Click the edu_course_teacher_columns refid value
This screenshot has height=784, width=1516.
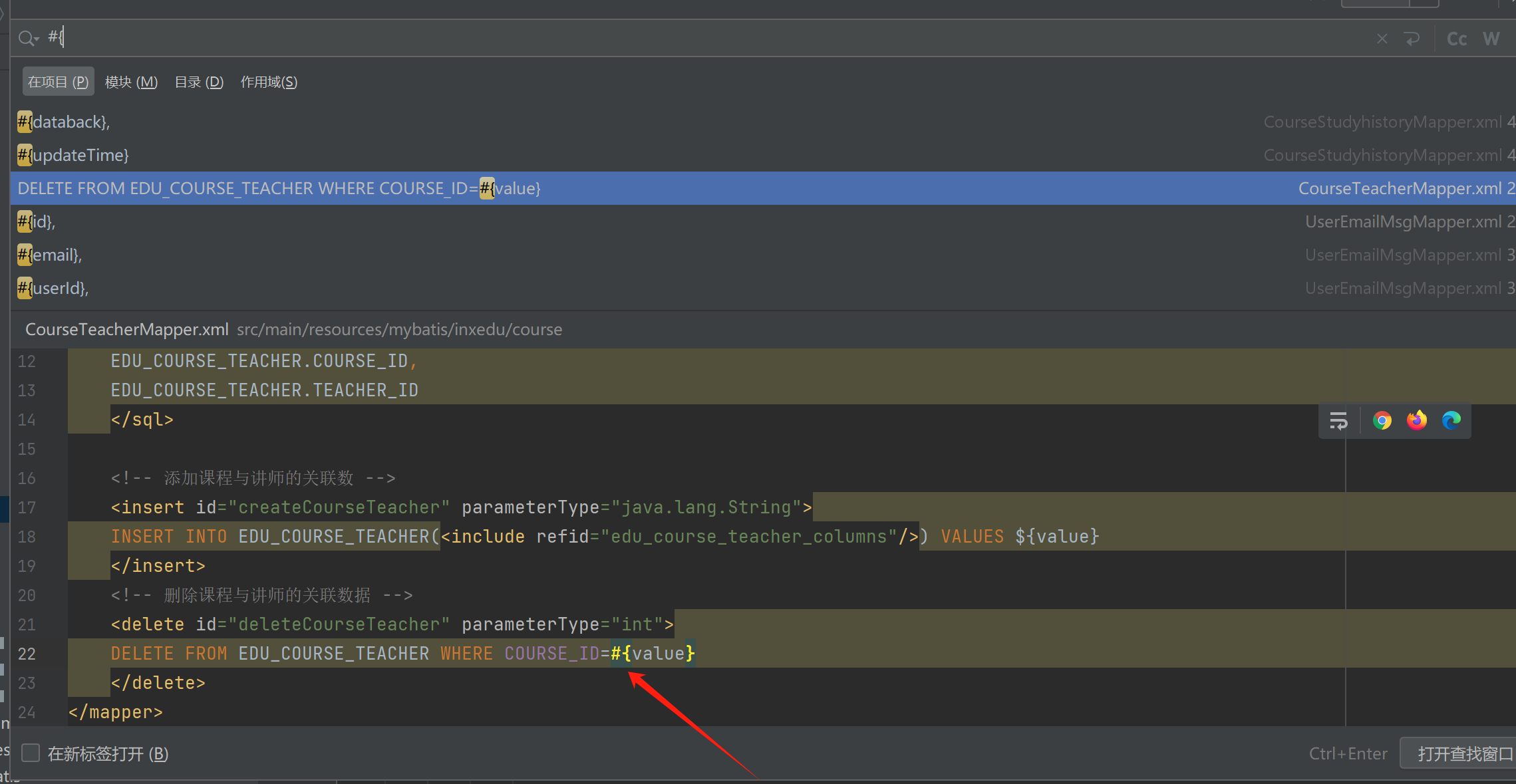[x=749, y=537]
